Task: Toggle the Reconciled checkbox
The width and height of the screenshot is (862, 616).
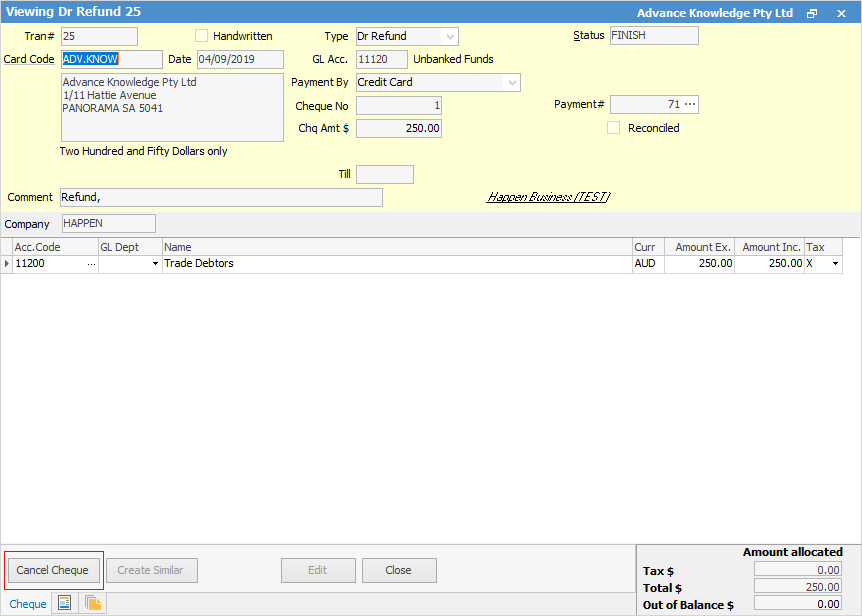Action: click(614, 128)
